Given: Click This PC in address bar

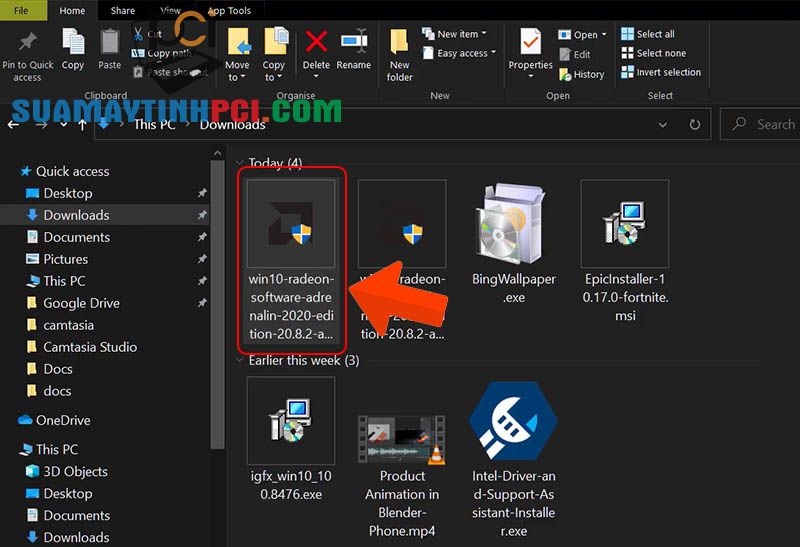Looking at the screenshot, I should tap(154, 125).
